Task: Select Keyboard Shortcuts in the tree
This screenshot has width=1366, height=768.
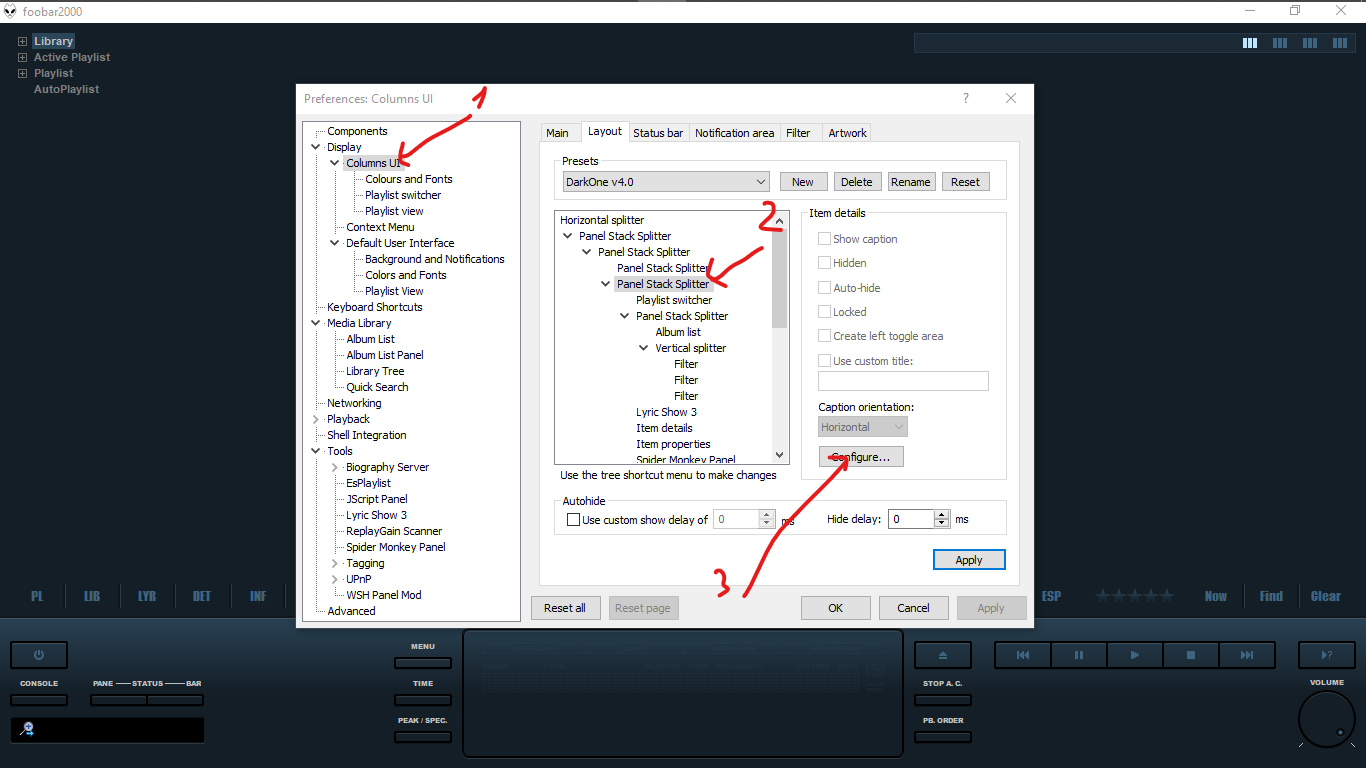Action: click(x=375, y=307)
